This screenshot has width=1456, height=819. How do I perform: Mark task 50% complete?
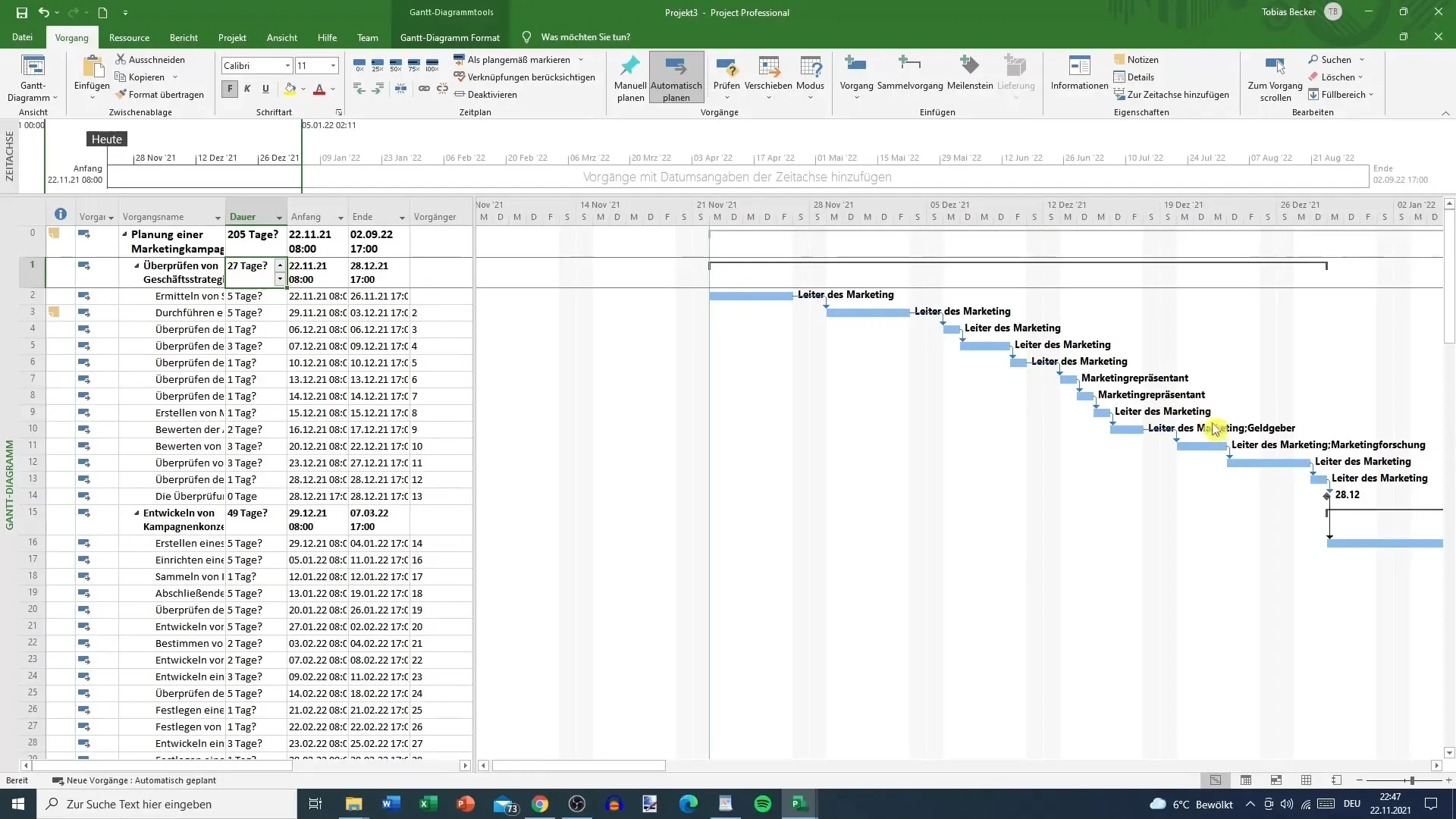[x=396, y=65]
